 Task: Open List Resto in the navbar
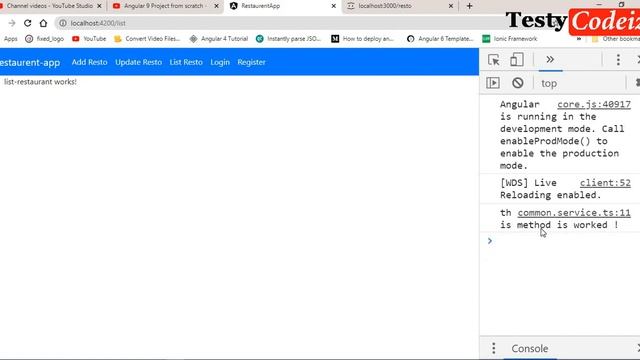point(186,62)
